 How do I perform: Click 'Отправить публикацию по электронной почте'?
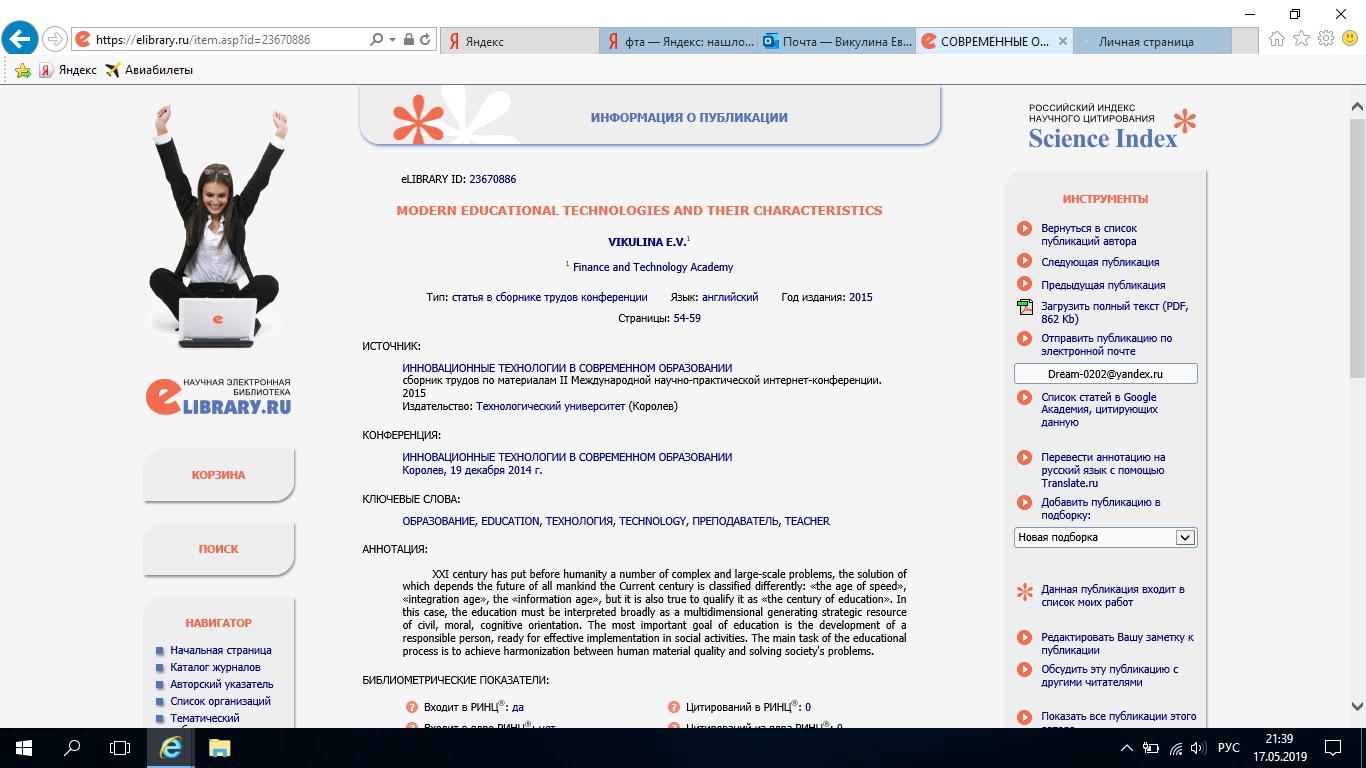click(1106, 345)
